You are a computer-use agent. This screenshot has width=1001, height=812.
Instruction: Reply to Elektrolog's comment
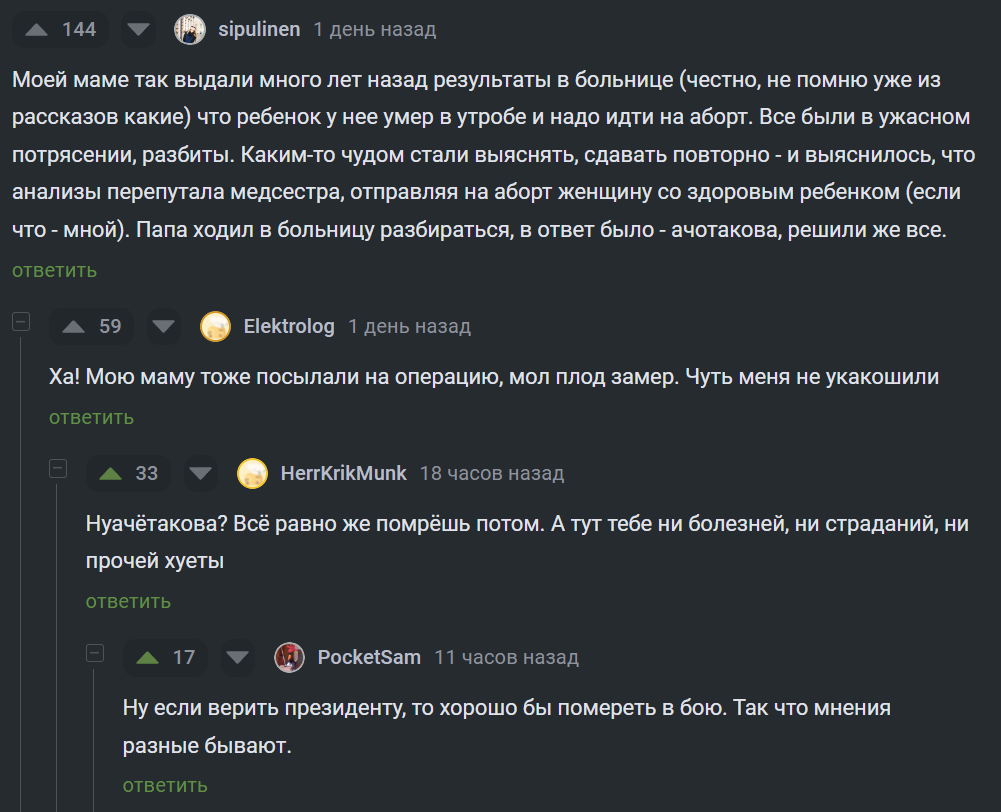pos(91,417)
